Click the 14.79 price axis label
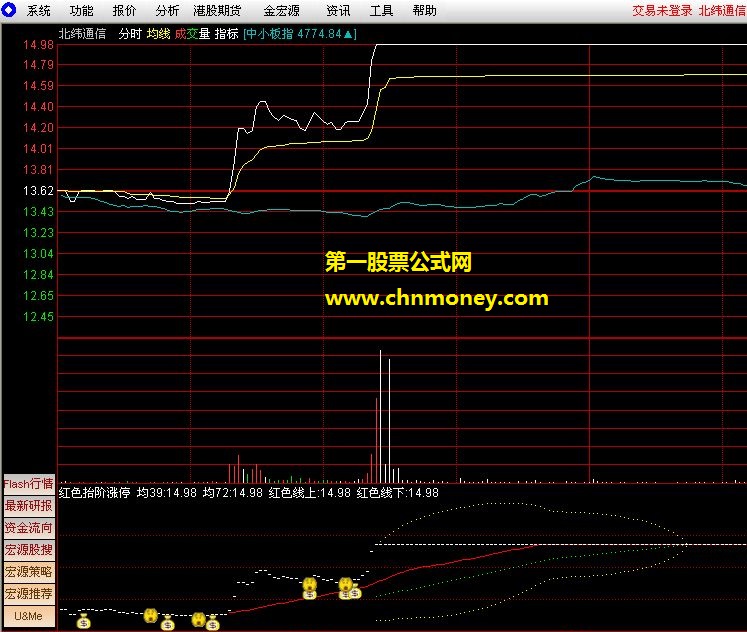The height and width of the screenshot is (632, 747). pos(38,65)
